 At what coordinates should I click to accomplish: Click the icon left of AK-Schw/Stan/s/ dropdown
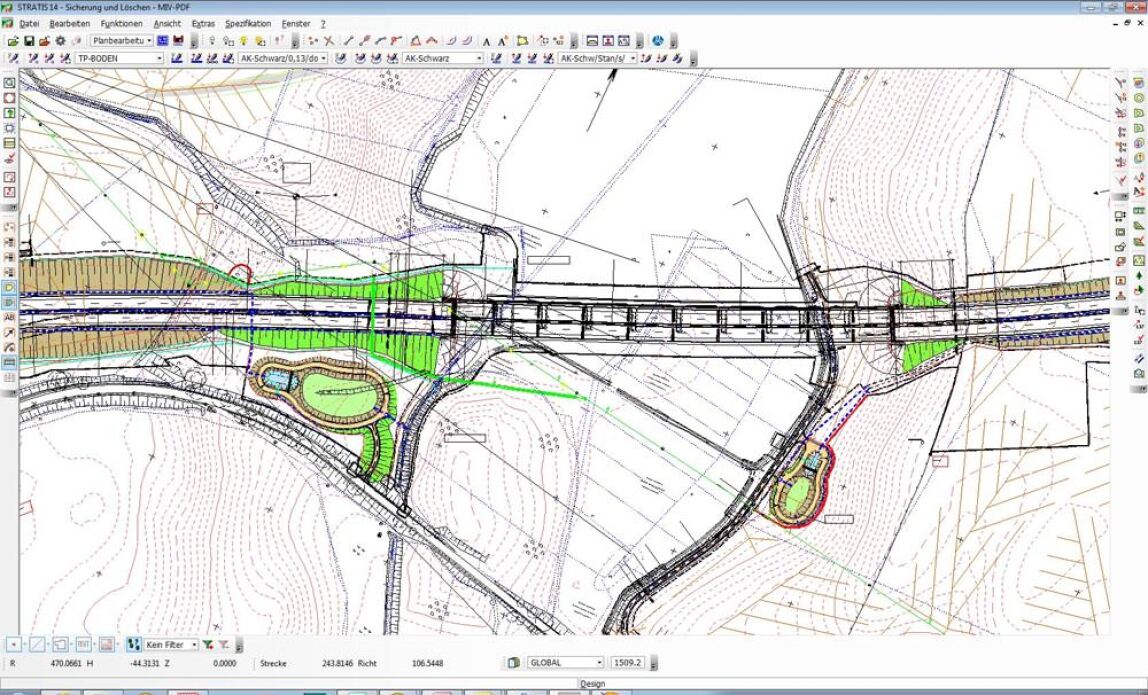548,58
